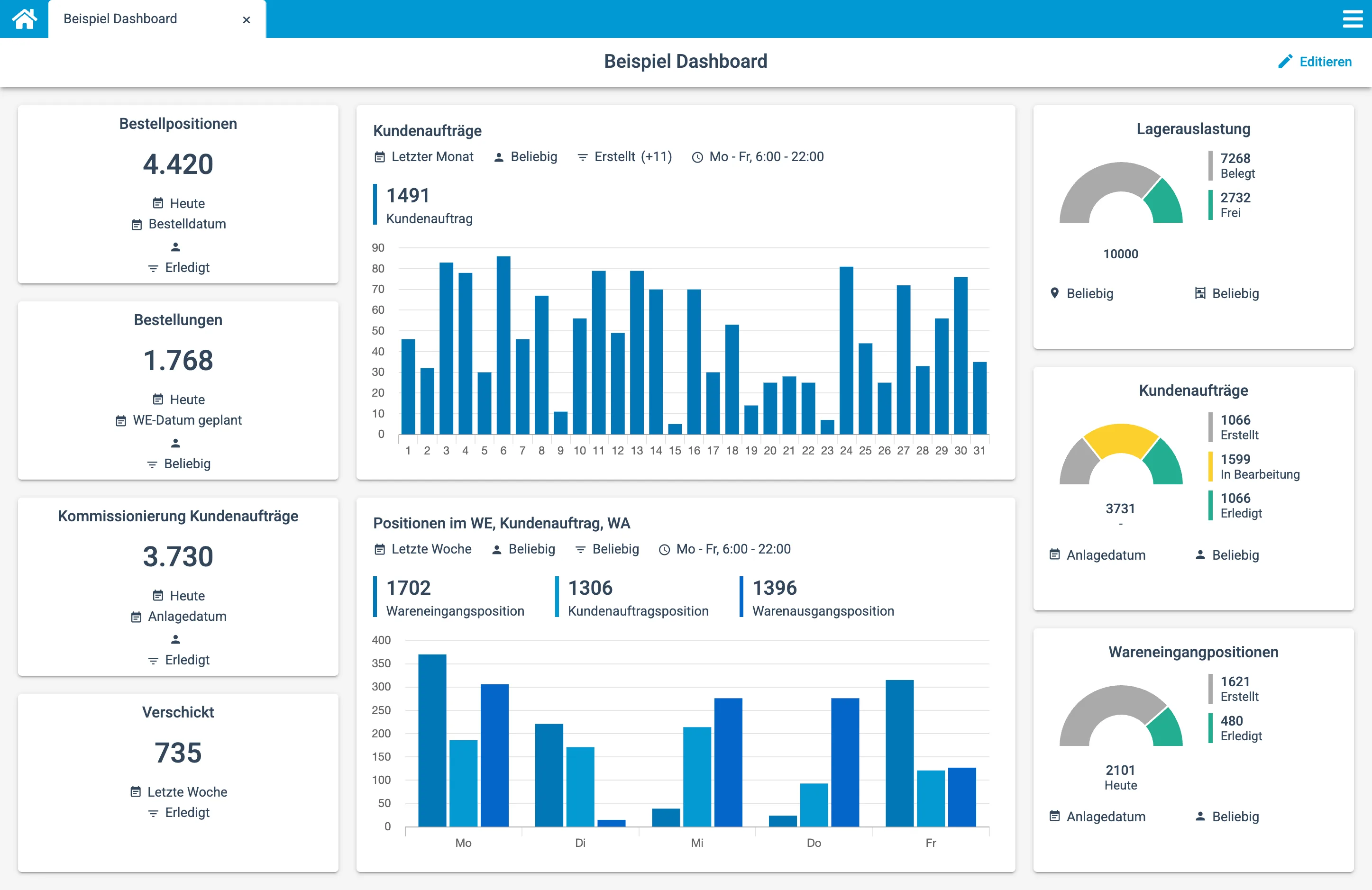
Task: Click the 10000 total under Lagerauslastung gauge
Action: (x=1121, y=254)
